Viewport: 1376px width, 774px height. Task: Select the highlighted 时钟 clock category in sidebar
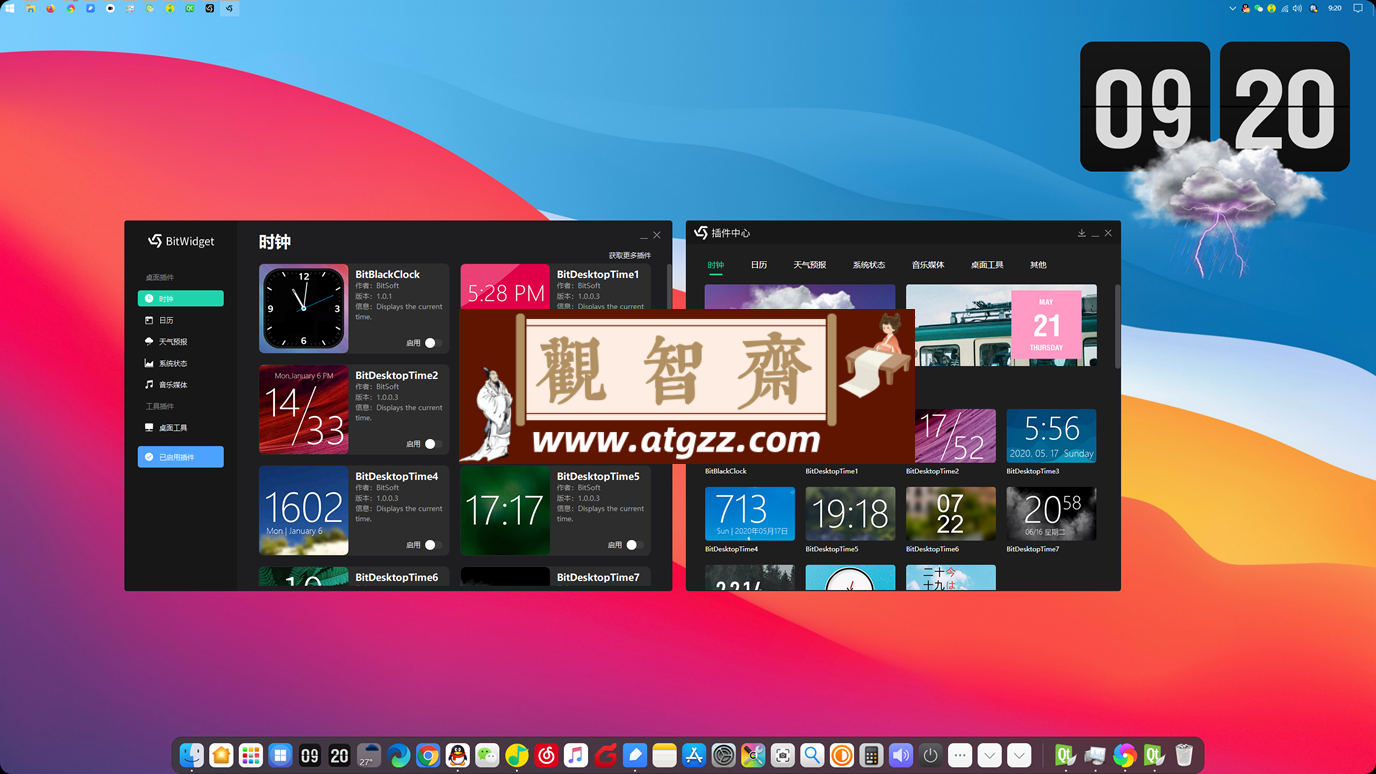[x=180, y=298]
